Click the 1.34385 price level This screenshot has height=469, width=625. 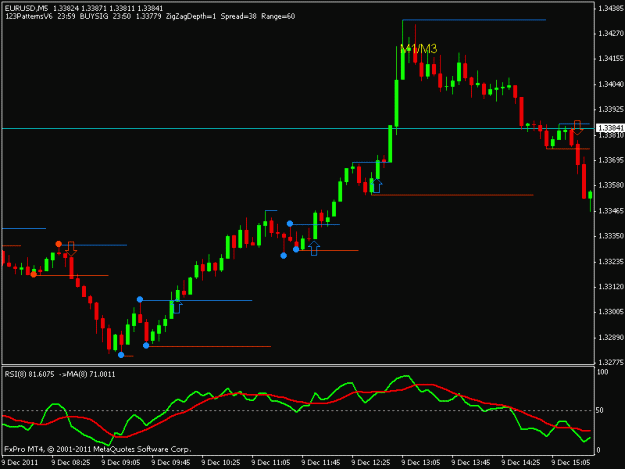coord(611,8)
